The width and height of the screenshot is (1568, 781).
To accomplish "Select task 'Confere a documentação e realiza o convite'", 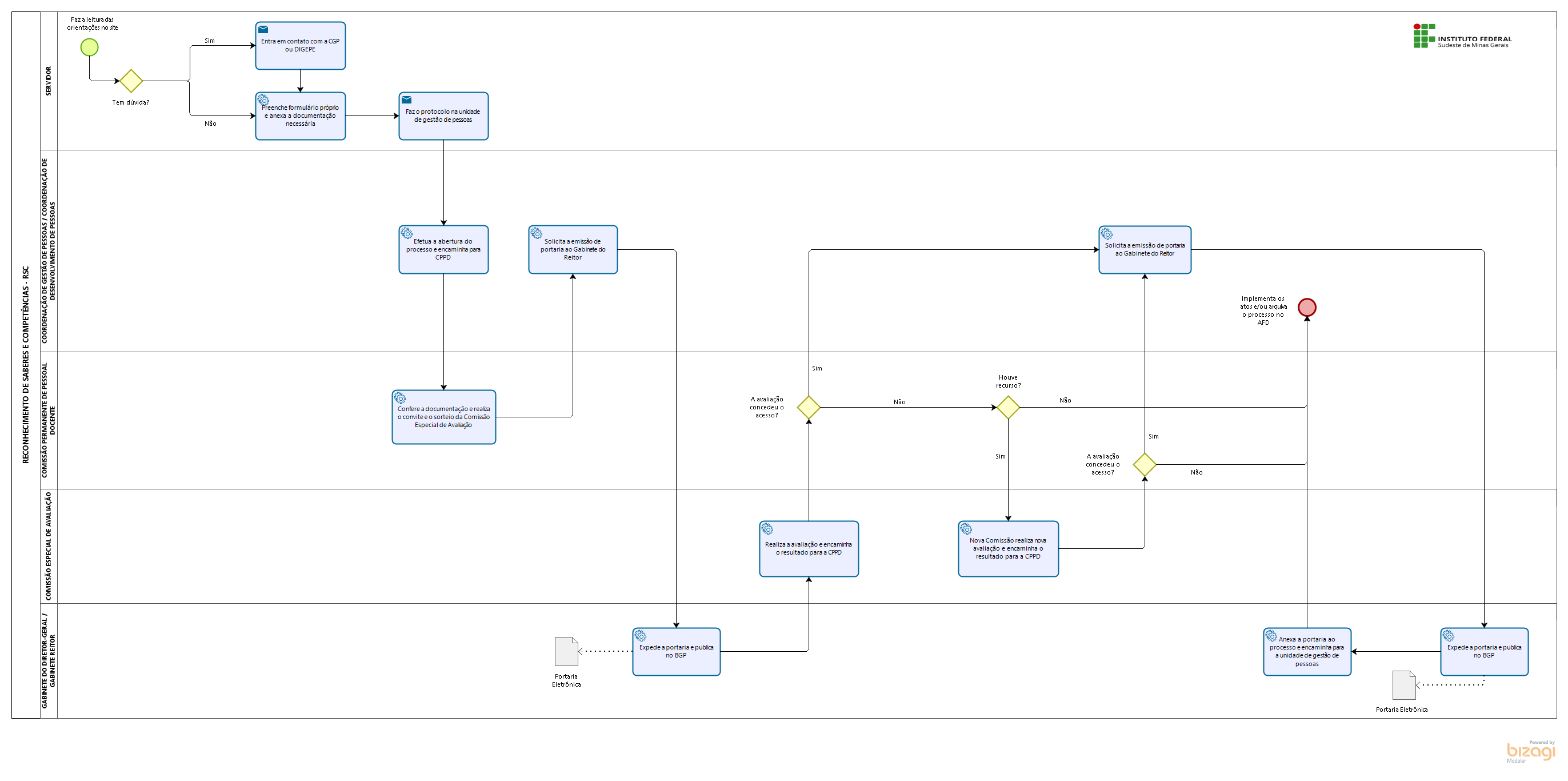I will click(444, 417).
